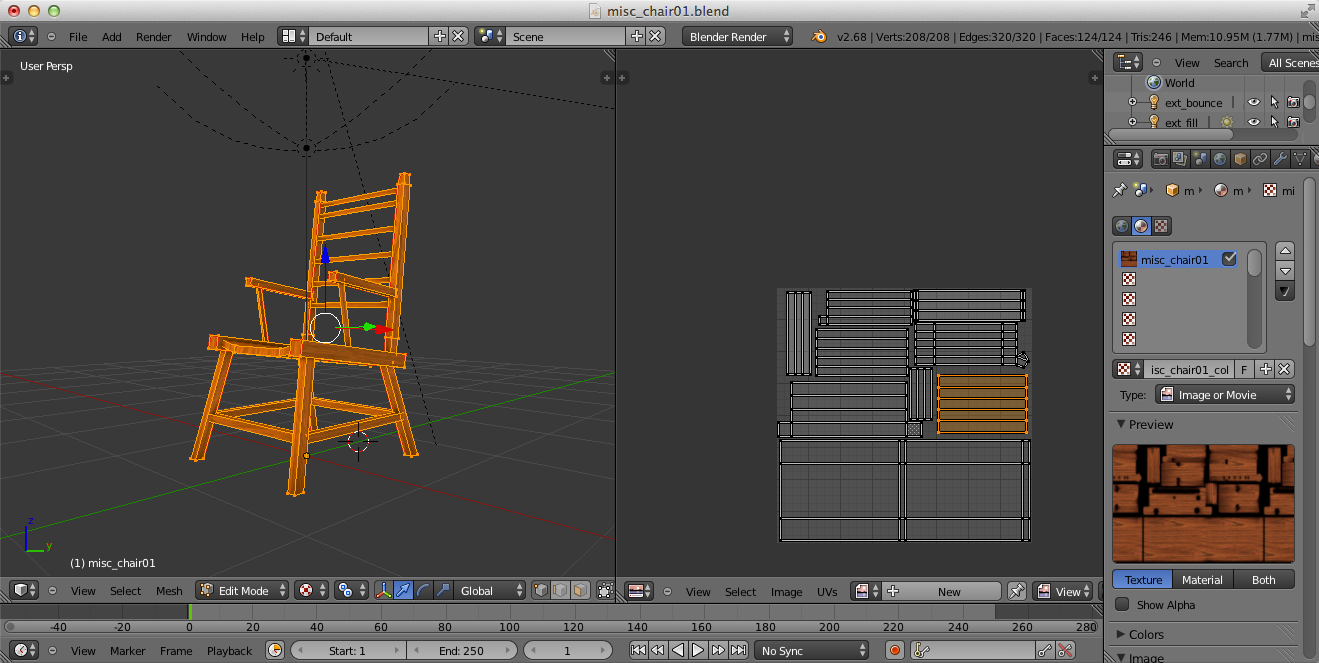Toggle selectability of ext_bounce
1319x663 pixels.
click(1274, 102)
